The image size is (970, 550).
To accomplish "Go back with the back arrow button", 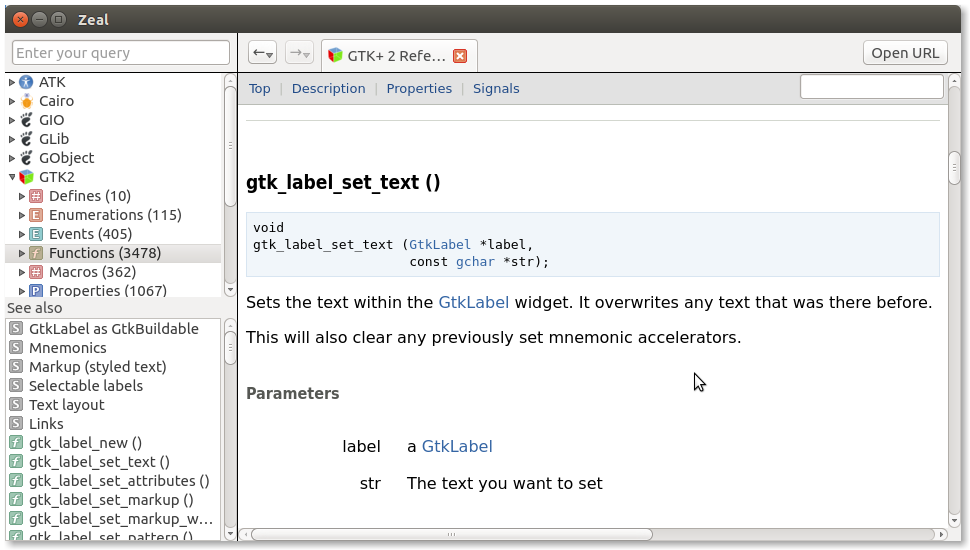I will (262, 53).
